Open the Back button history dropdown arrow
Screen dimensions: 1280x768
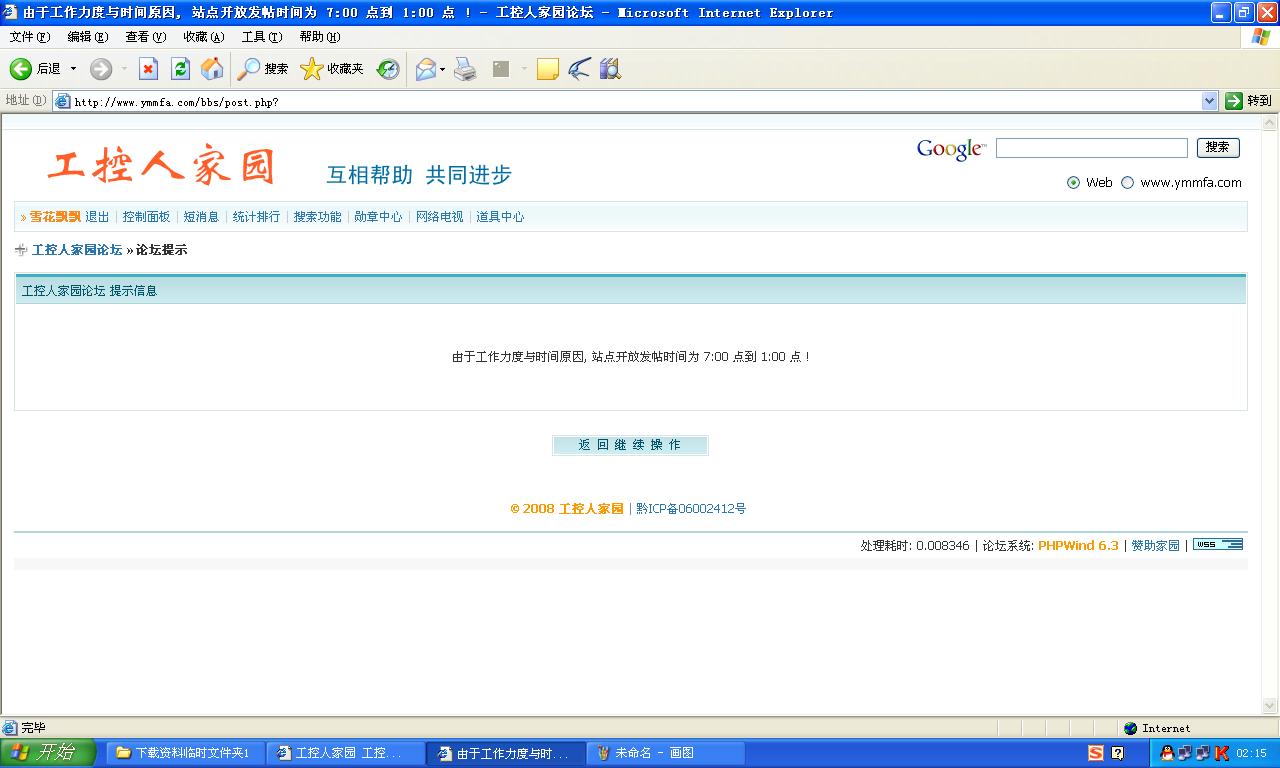point(73,69)
